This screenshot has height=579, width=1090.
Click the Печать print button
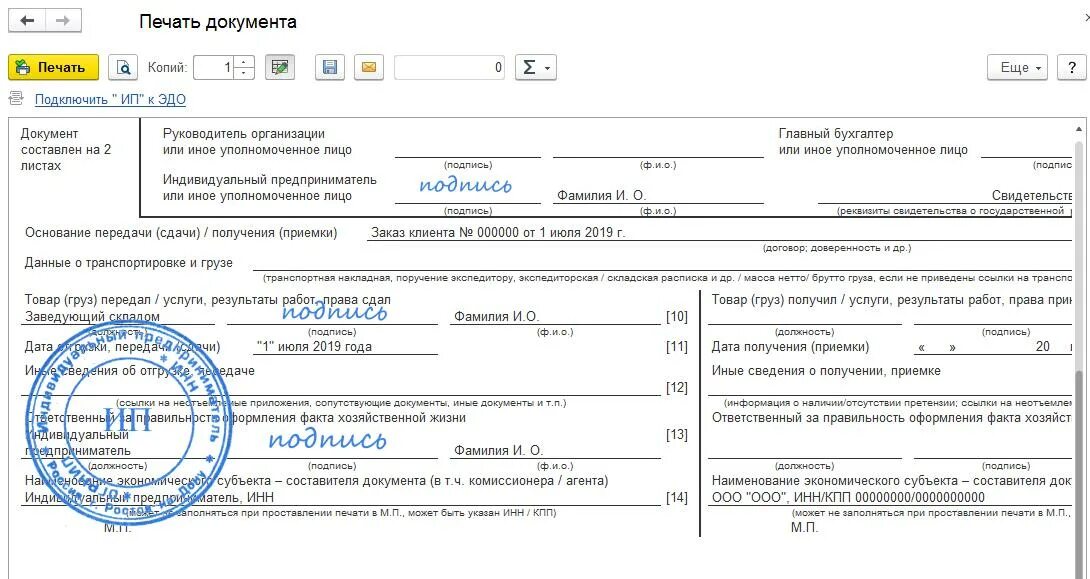coord(54,67)
